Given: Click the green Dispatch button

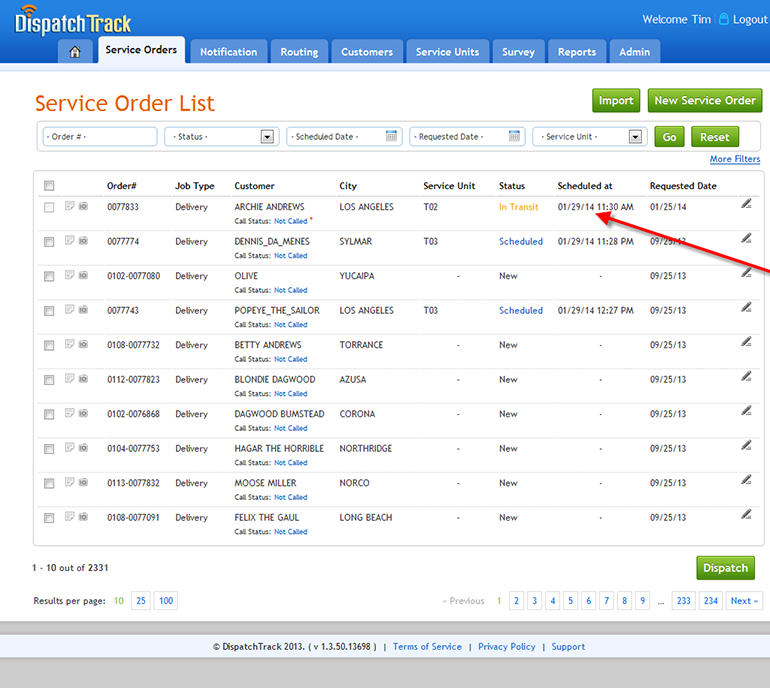Looking at the screenshot, I should (725, 568).
